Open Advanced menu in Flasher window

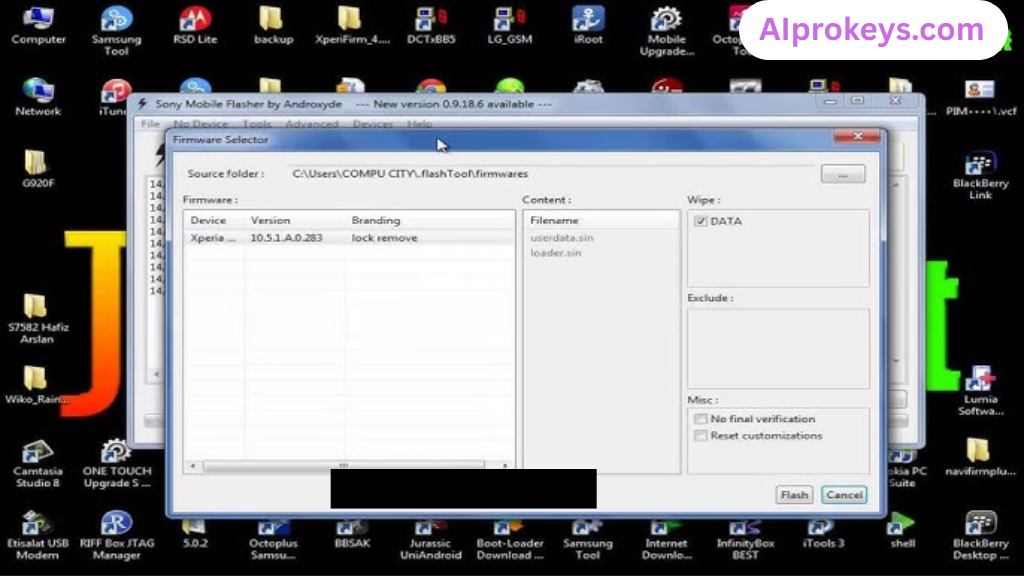312,124
